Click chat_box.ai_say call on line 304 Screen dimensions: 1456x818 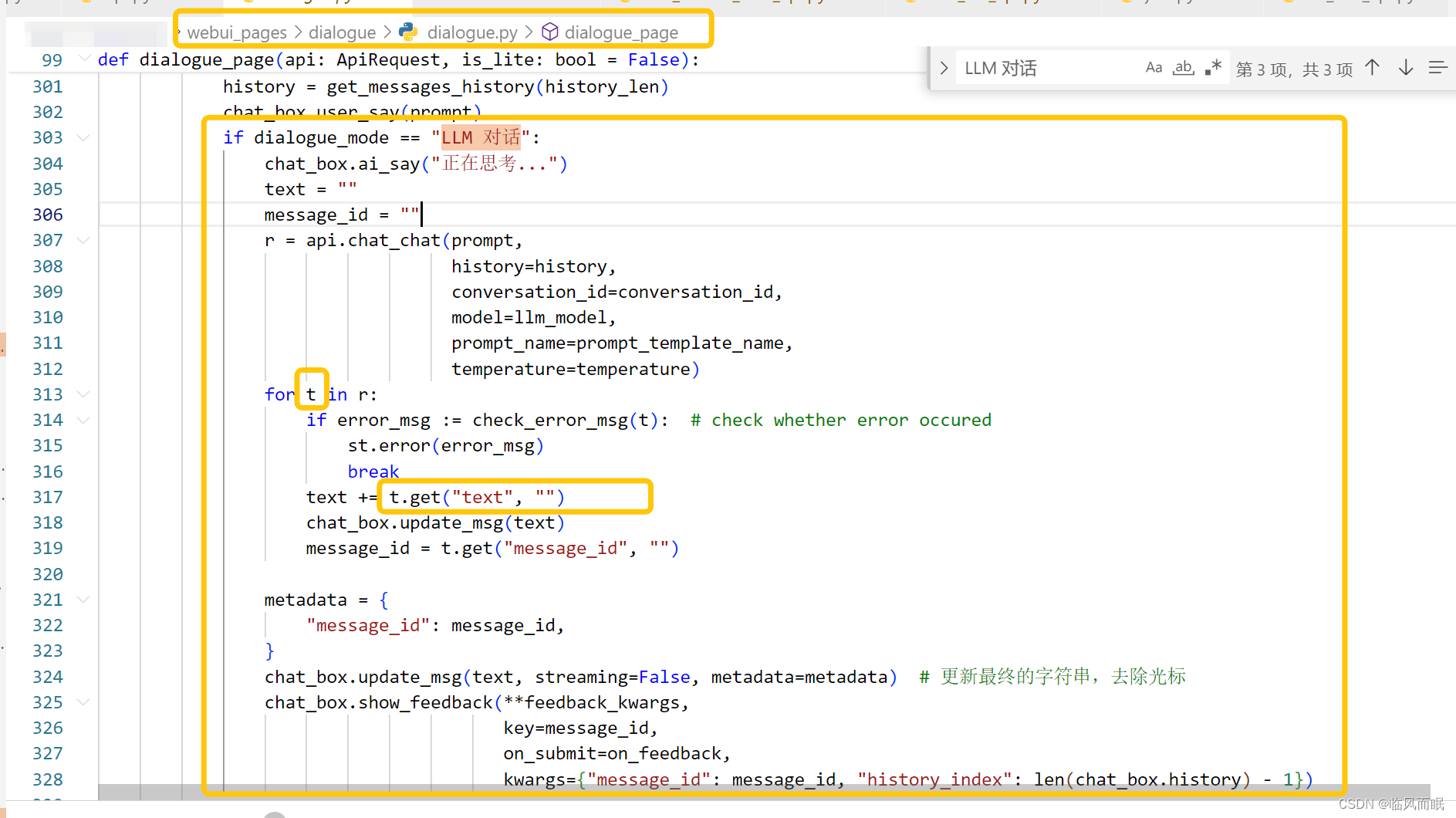click(x=416, y=164)
